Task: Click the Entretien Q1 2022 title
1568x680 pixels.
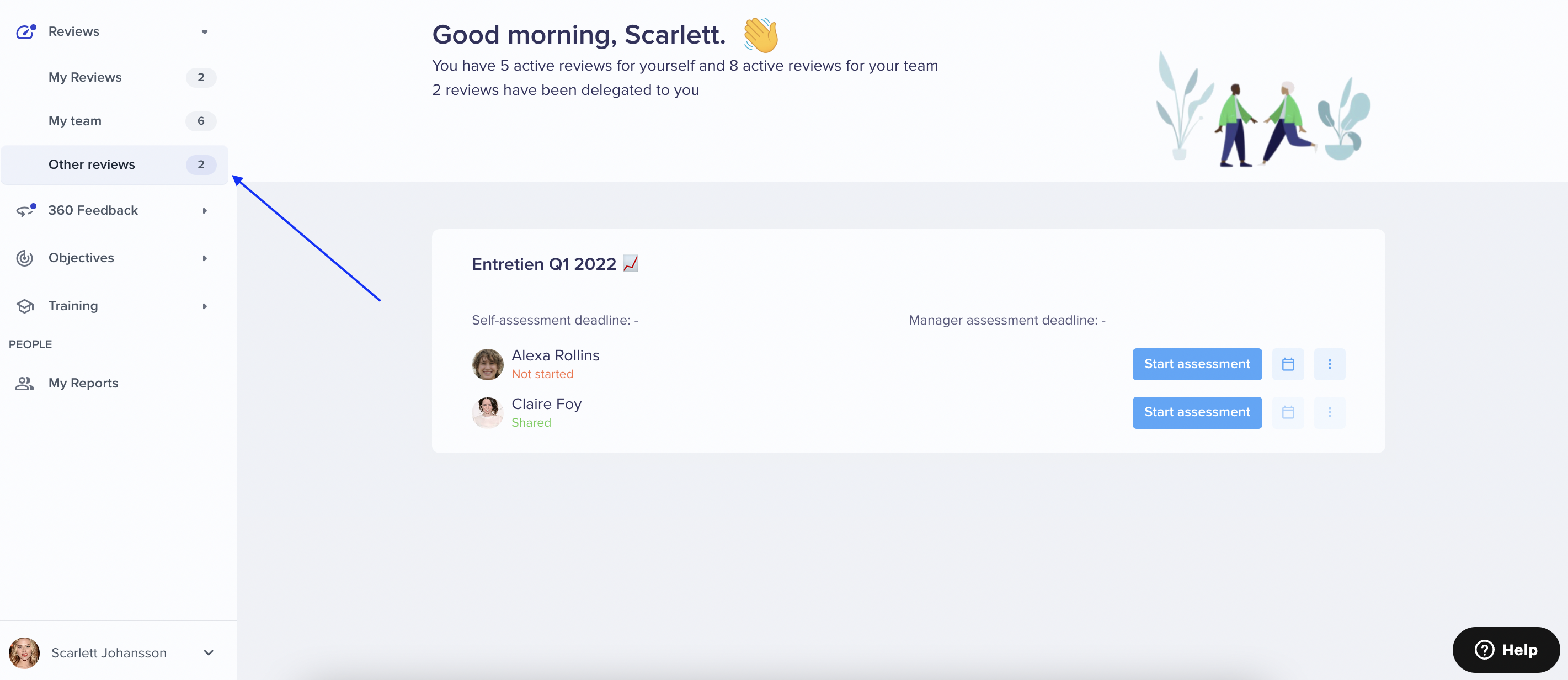Action: [554, 264]
